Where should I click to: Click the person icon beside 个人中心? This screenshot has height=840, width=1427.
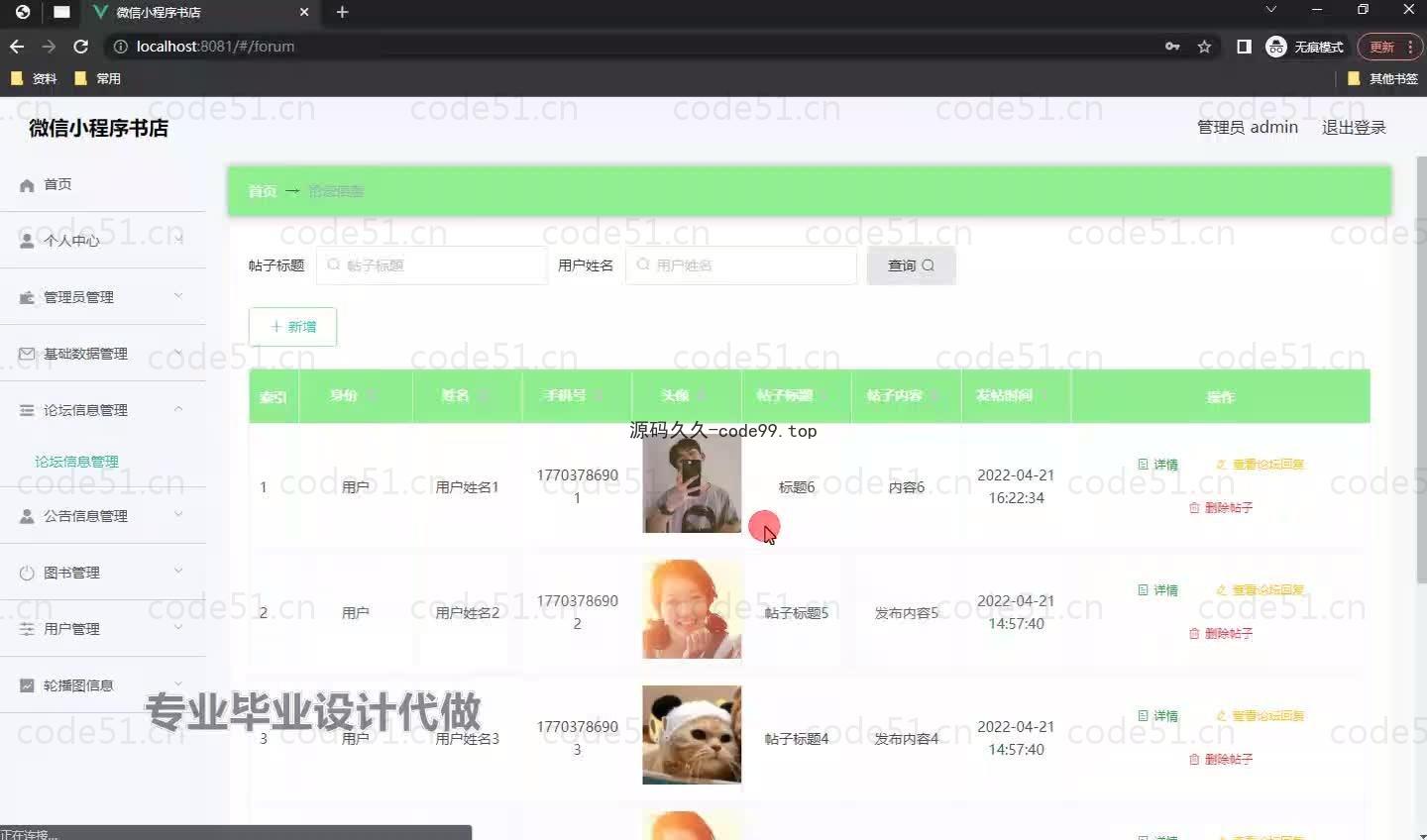[x=27, y=241]
